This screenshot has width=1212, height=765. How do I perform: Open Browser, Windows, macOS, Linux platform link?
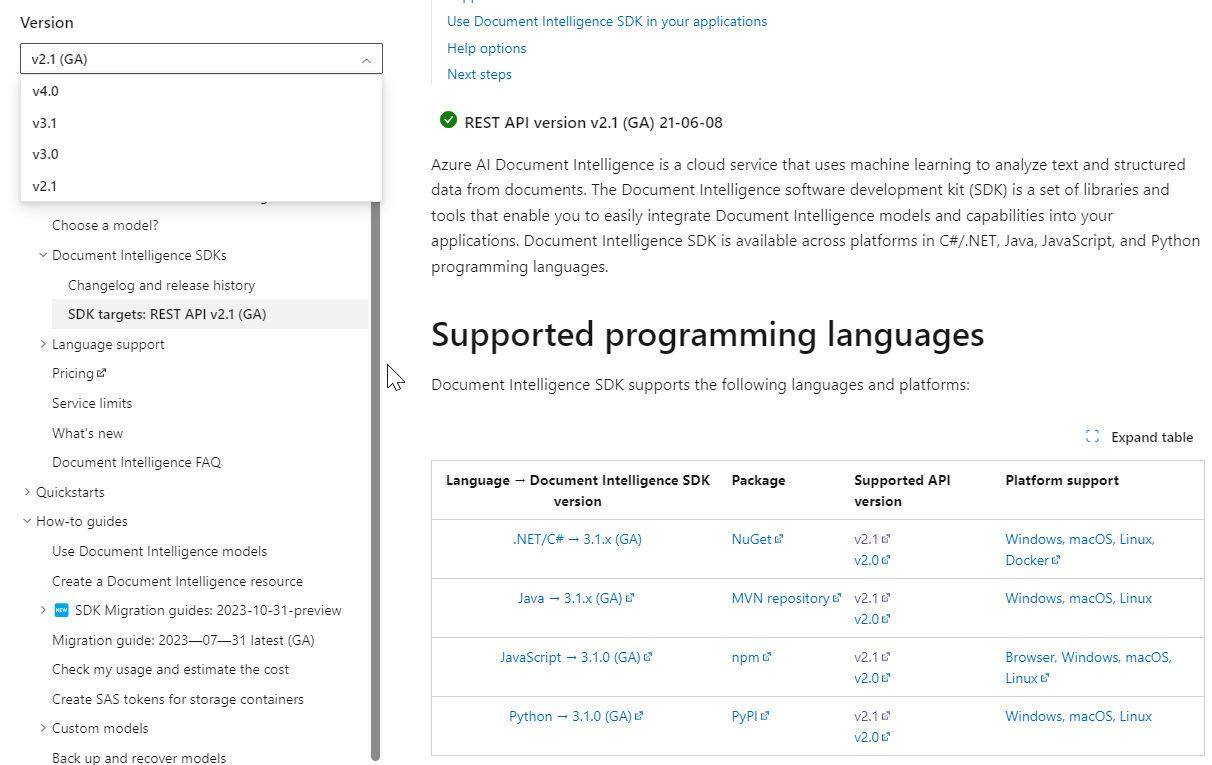pos(1088,667)
